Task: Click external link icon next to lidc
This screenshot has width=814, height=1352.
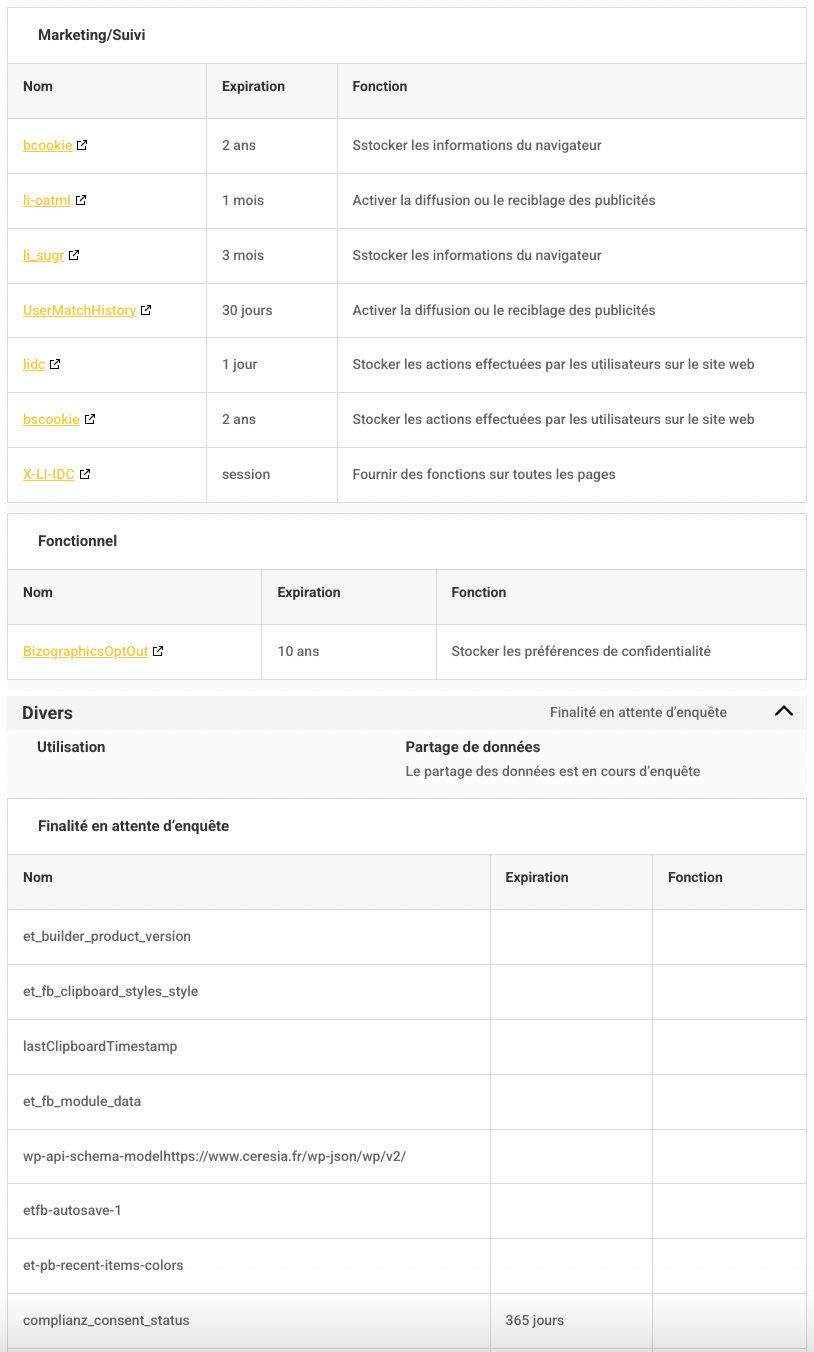Action: click(x=55, y=364)
